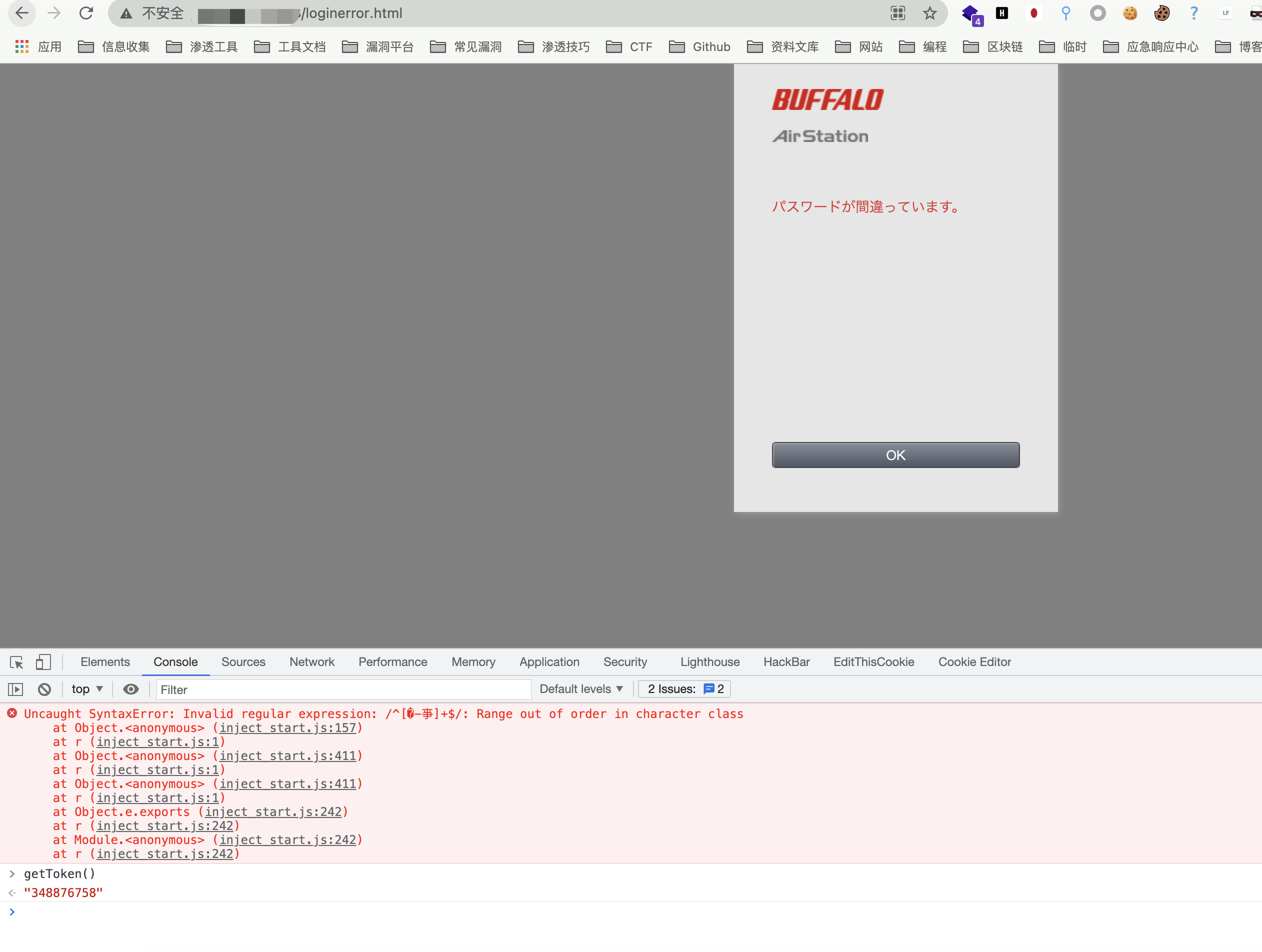Screen dimensions: 1262x952
Task: Toggle the device toolbar icon
Action: [43, 662]
